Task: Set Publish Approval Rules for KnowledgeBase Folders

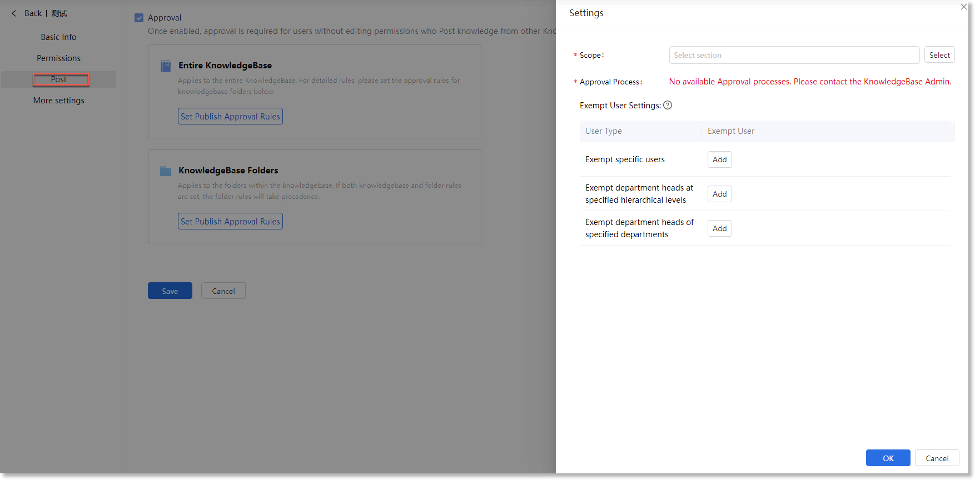Action: 230,221
